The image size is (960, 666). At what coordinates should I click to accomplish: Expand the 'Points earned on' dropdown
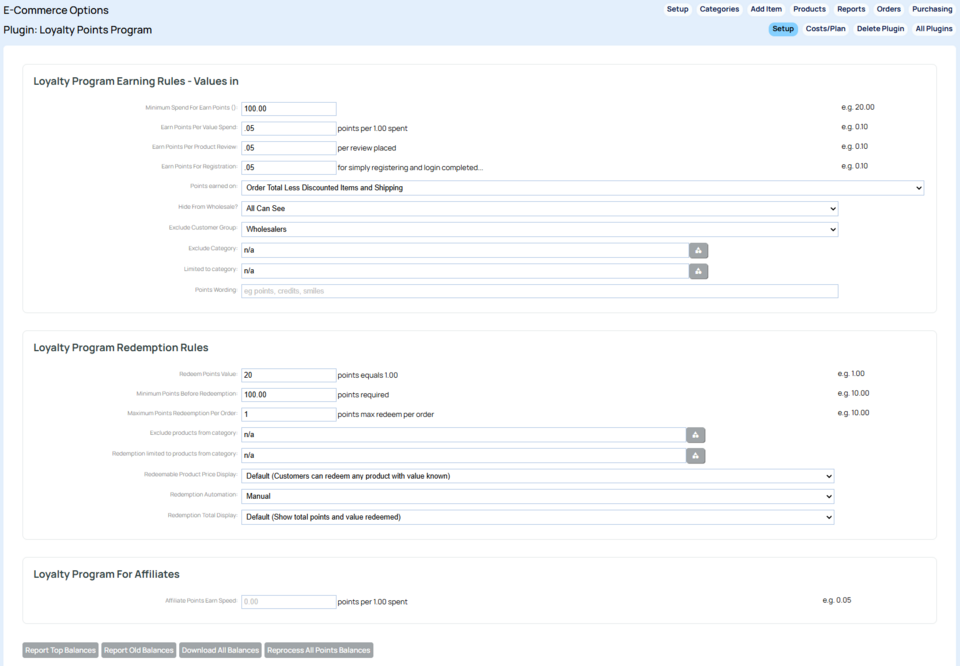tap(582, 188)
